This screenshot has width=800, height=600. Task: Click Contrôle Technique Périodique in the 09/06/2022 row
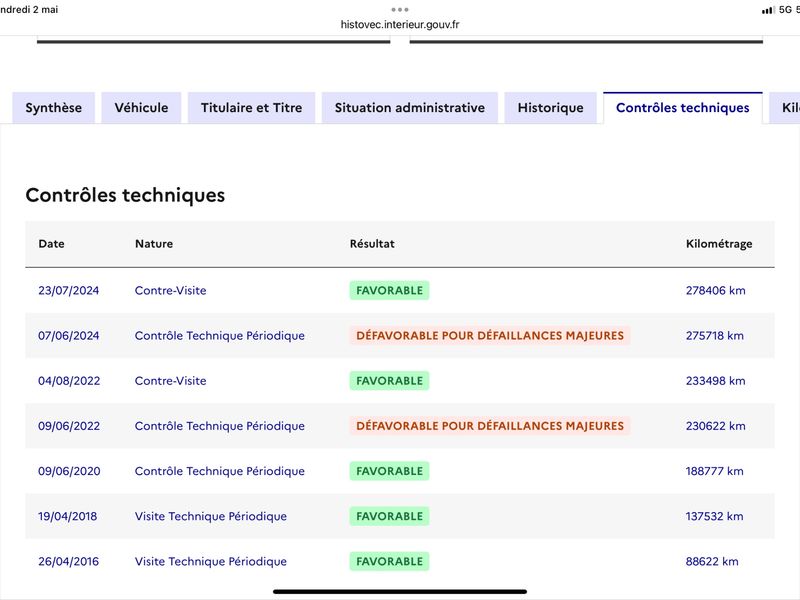(x=219, y=426)
